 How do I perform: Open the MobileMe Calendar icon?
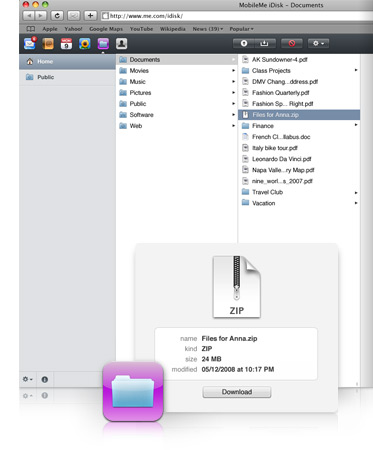(x=66, y=43)
